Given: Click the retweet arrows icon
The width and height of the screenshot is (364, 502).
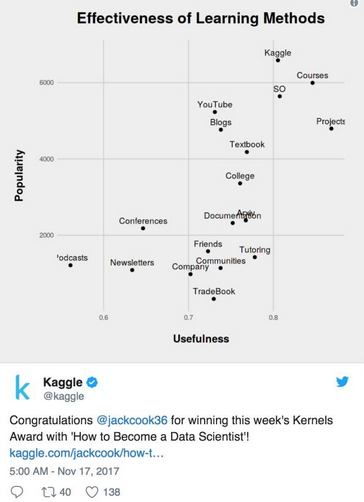Looking at the screenshot, I should 48,492.
